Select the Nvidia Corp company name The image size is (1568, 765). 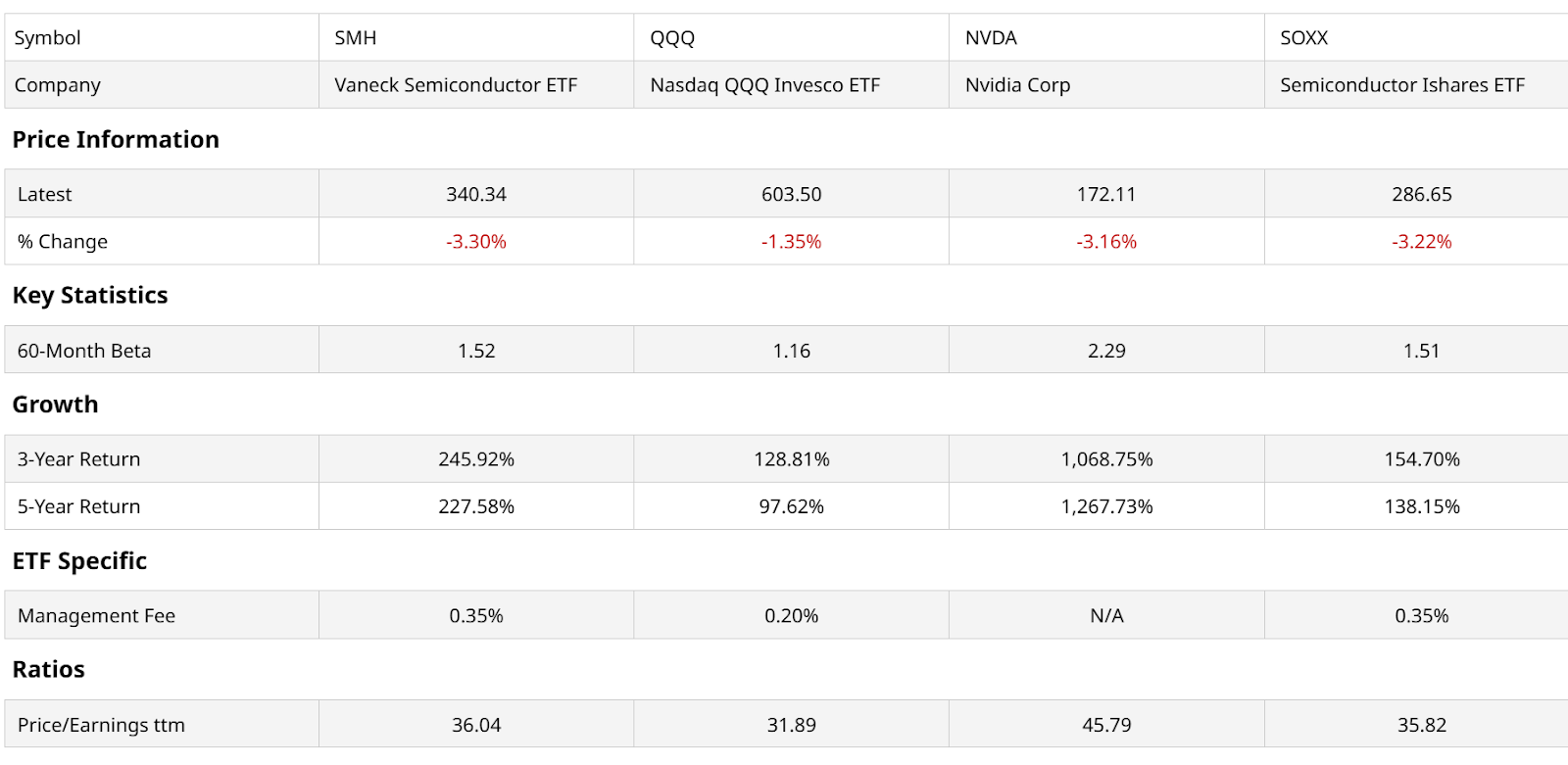(1017, 85)
